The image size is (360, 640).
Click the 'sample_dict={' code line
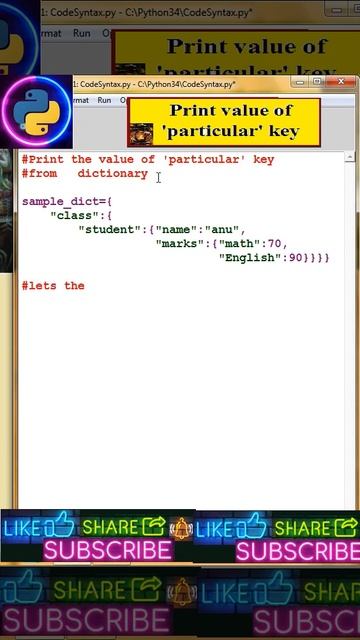(x=67, y=202)
